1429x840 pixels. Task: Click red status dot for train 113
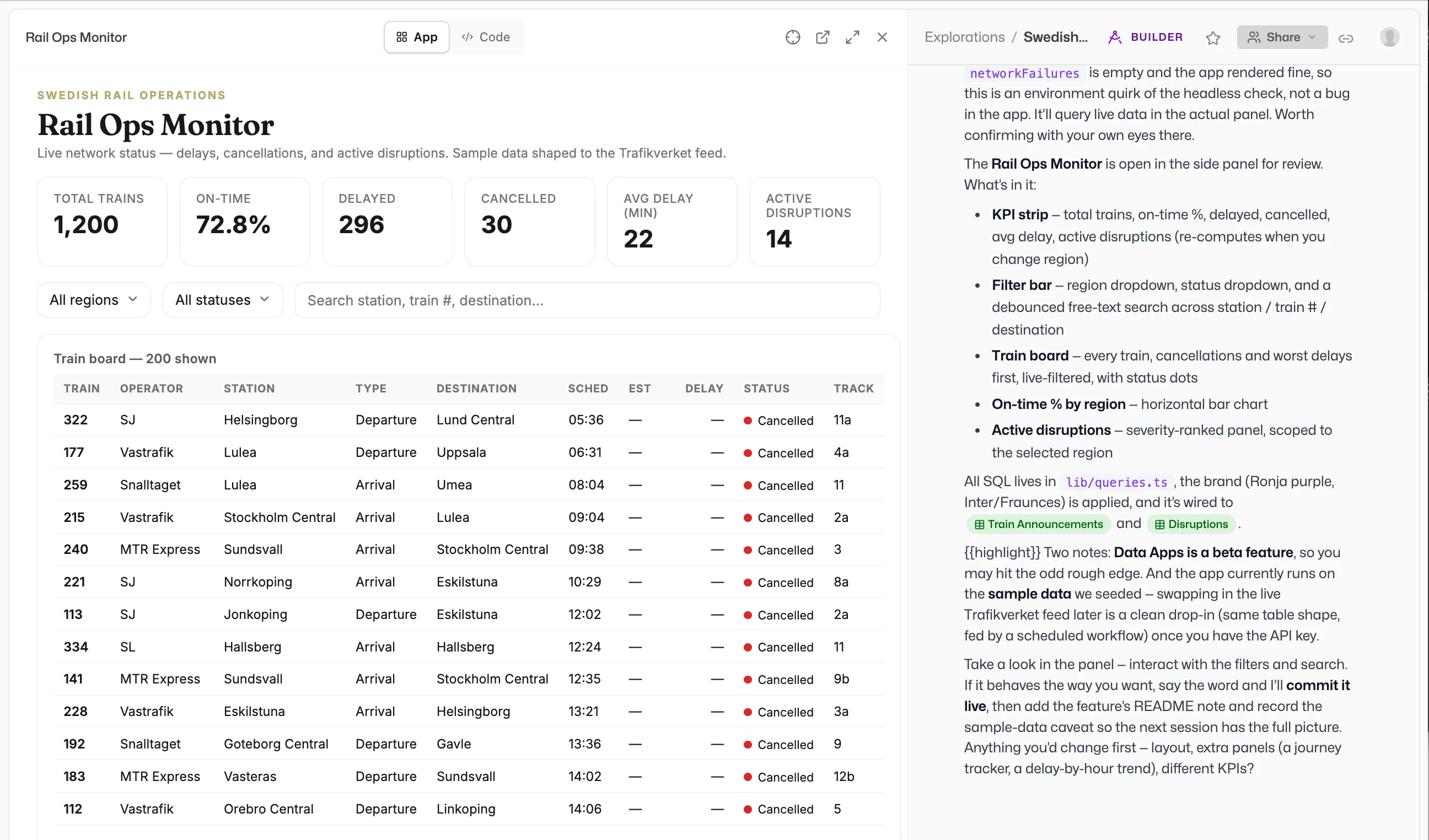point(748,615)
